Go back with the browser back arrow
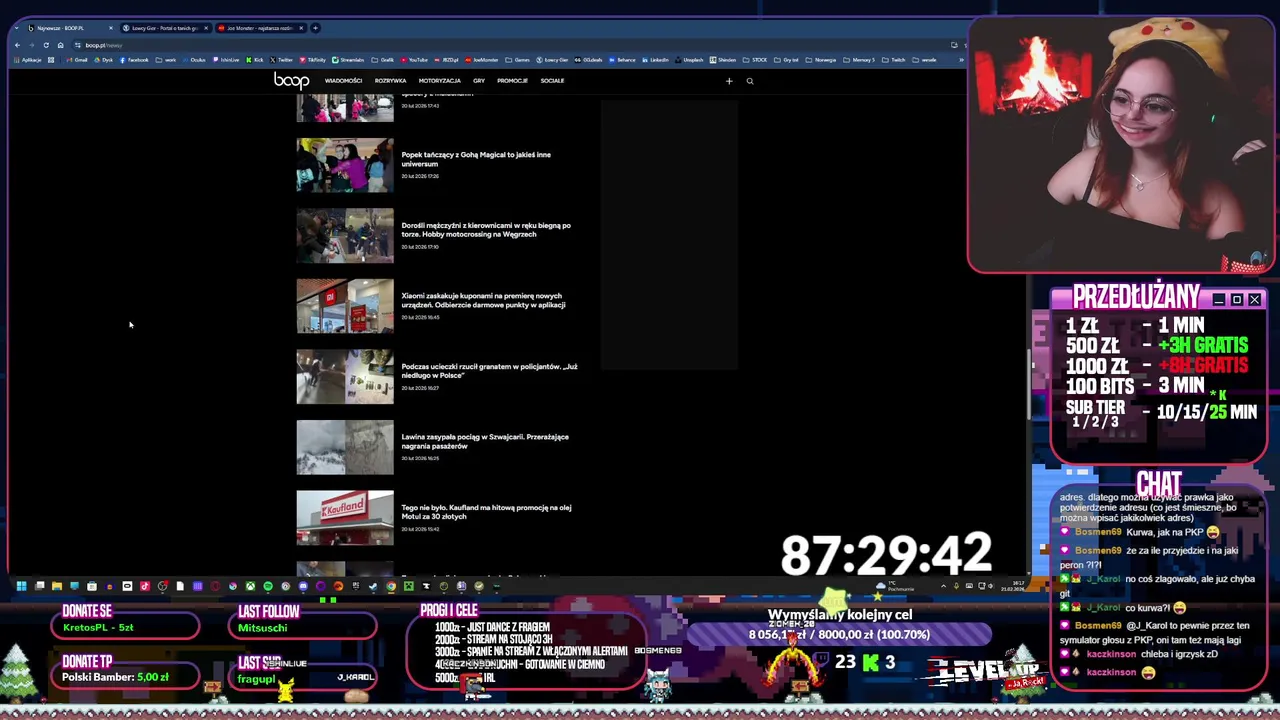The height and width of the screenshot is (720, 1280). 17,45
